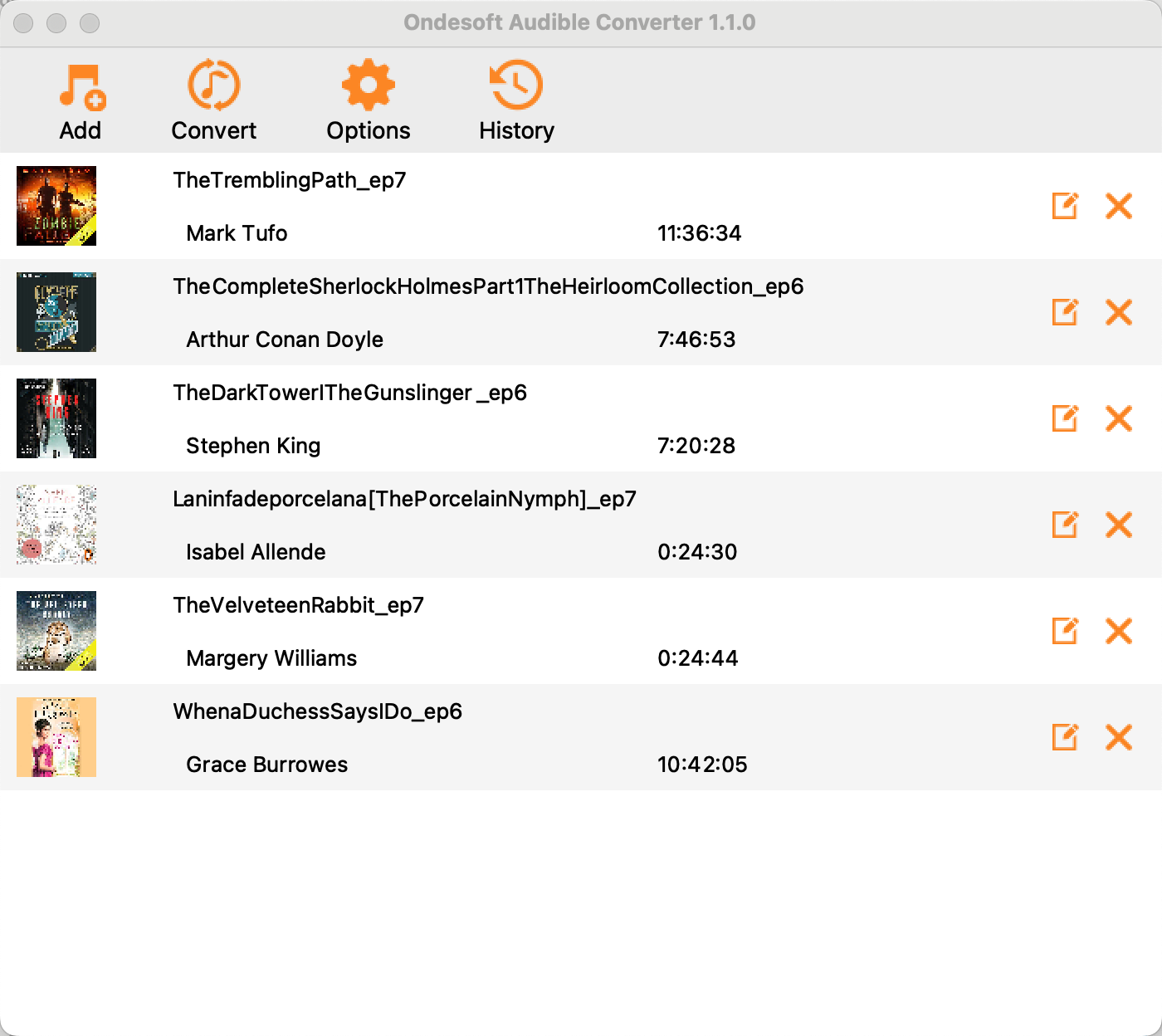Remove TheVelveteenRabbit_ep7 from the list
The height and width of the screenshot is (1036, 1162).
coord(1119,631)
